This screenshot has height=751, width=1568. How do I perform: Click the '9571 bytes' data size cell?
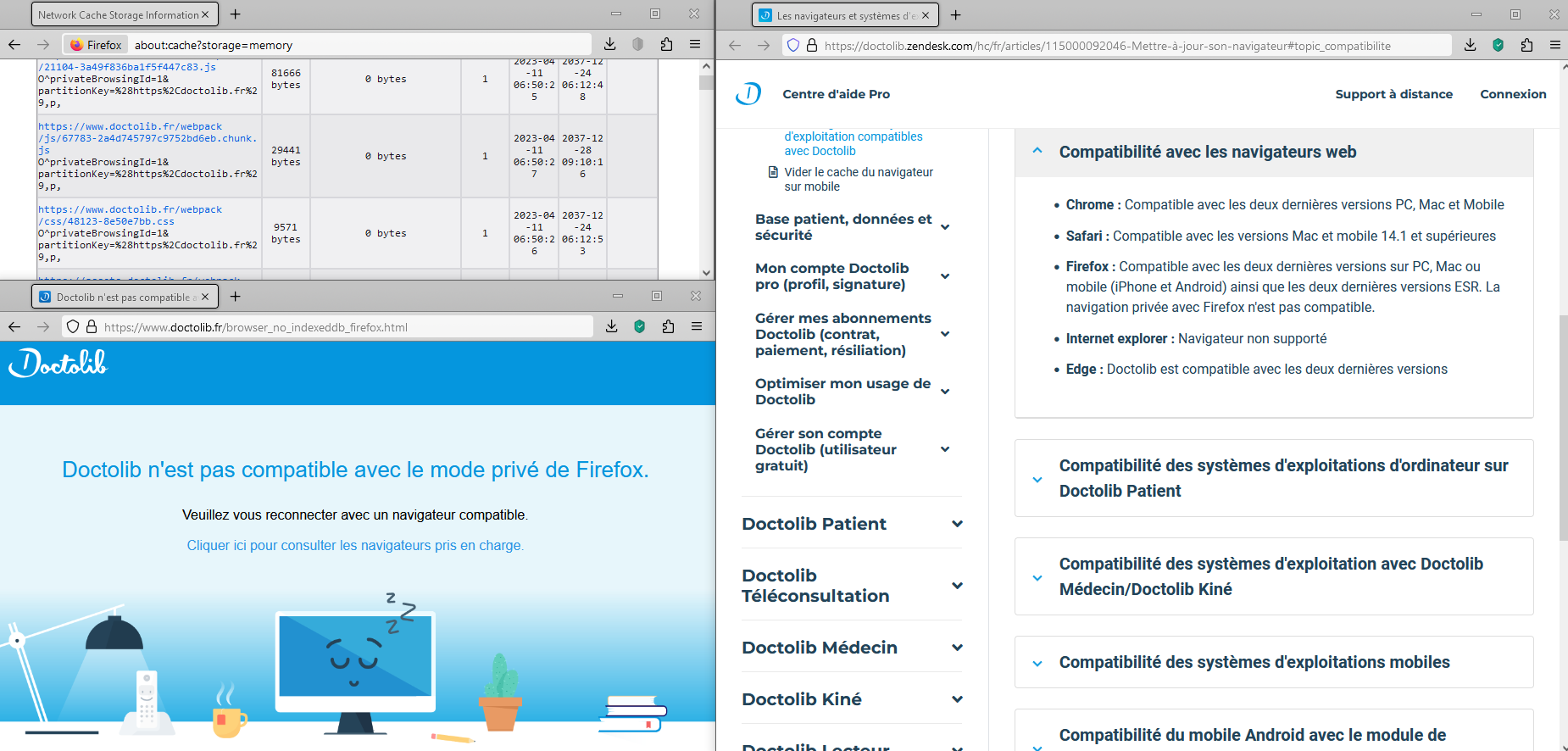pyautogui.click(x=286, y=233)
